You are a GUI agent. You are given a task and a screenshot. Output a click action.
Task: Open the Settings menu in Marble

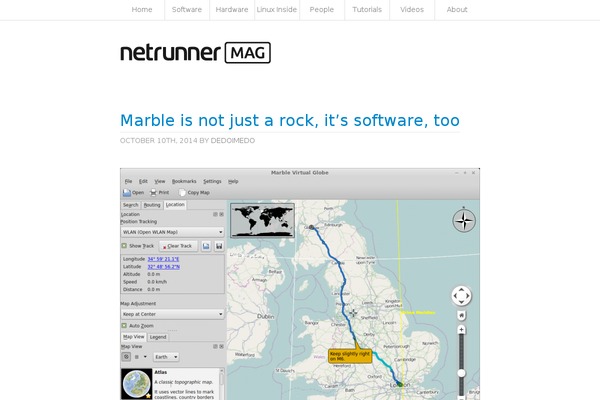pos(212,181)
